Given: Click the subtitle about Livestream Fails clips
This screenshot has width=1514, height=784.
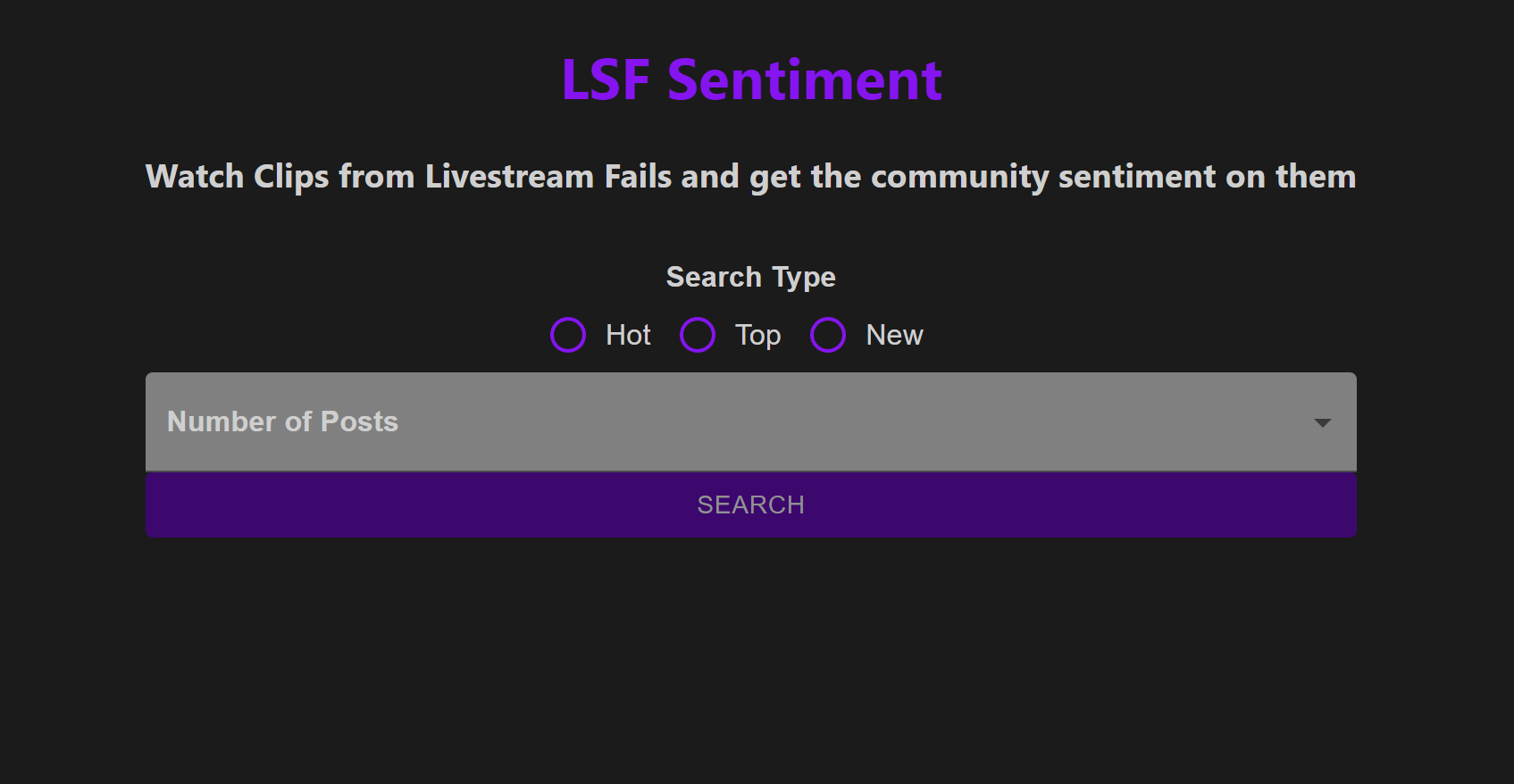Looking at the screenshot, I should point(750,176).
